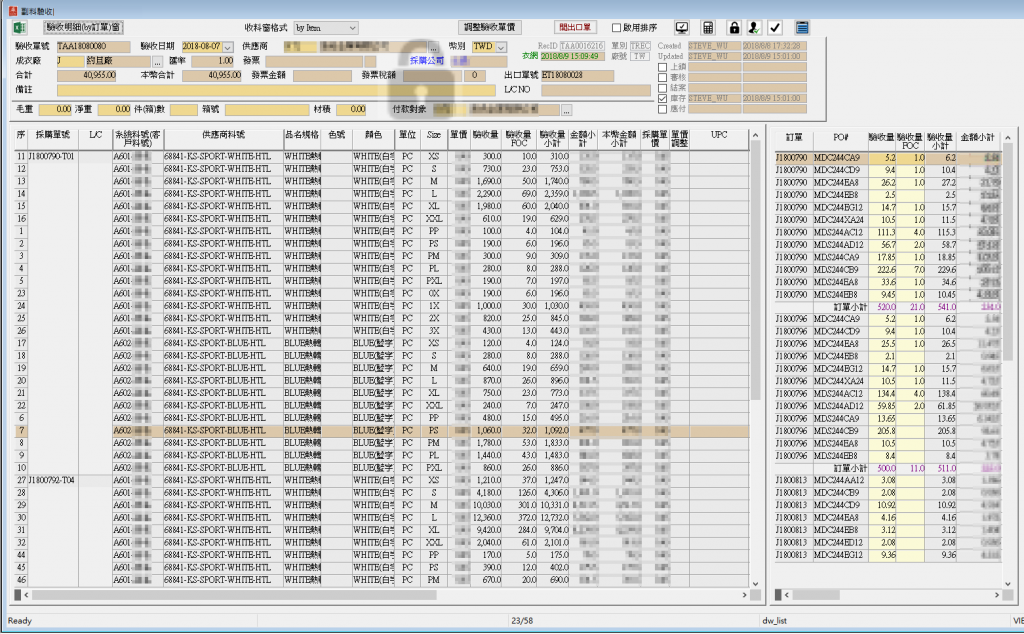Image resolution: width=1024 pixels, height=634 pixels.
Task: Open the calculator icon in the toolbar
Action: (x=708, y=27)
